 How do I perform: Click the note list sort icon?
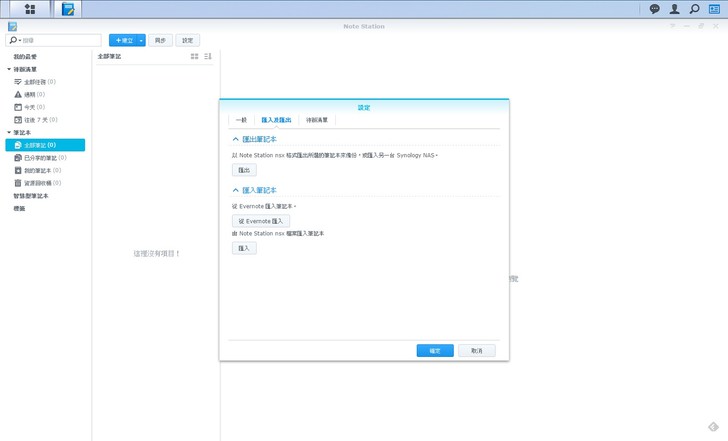208,57
